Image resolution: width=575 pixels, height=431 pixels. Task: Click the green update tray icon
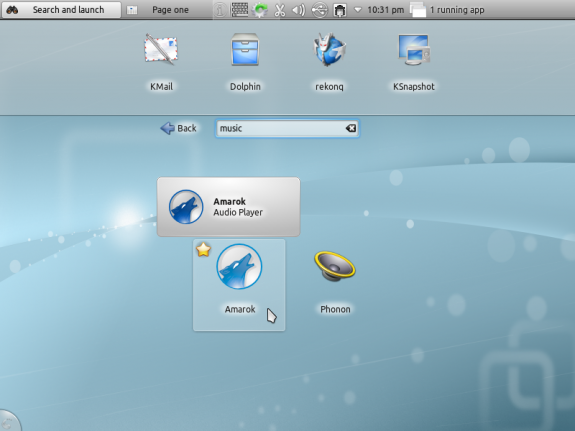tap(260, 10)
